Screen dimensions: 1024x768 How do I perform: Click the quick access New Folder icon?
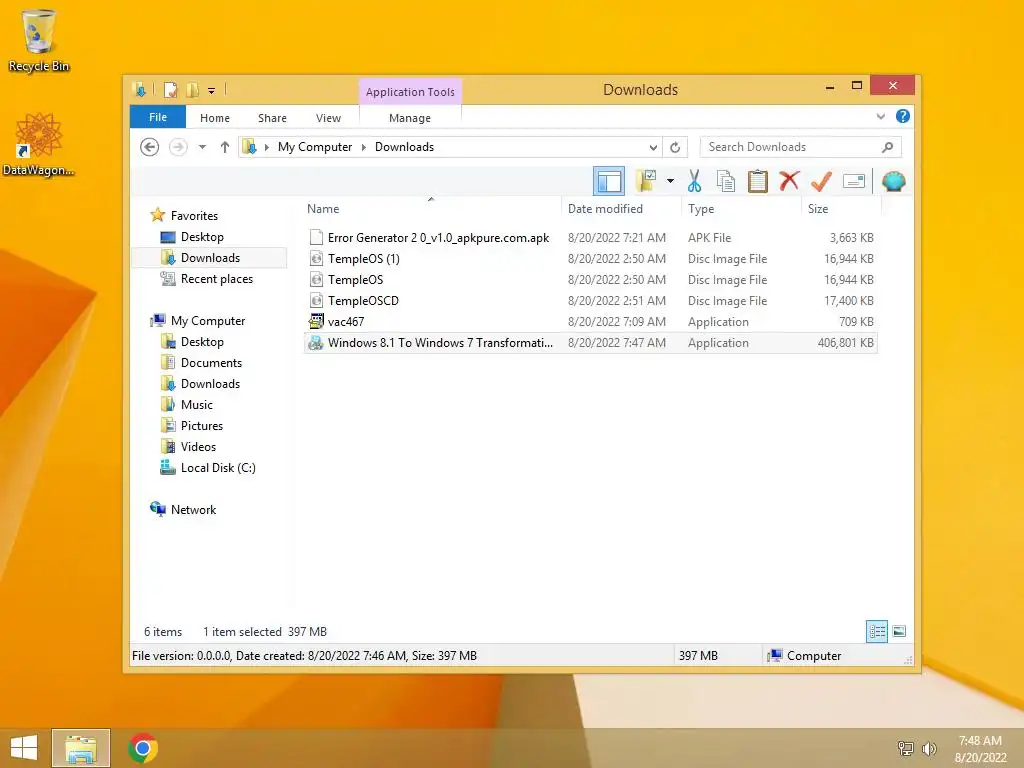[193, 90]
